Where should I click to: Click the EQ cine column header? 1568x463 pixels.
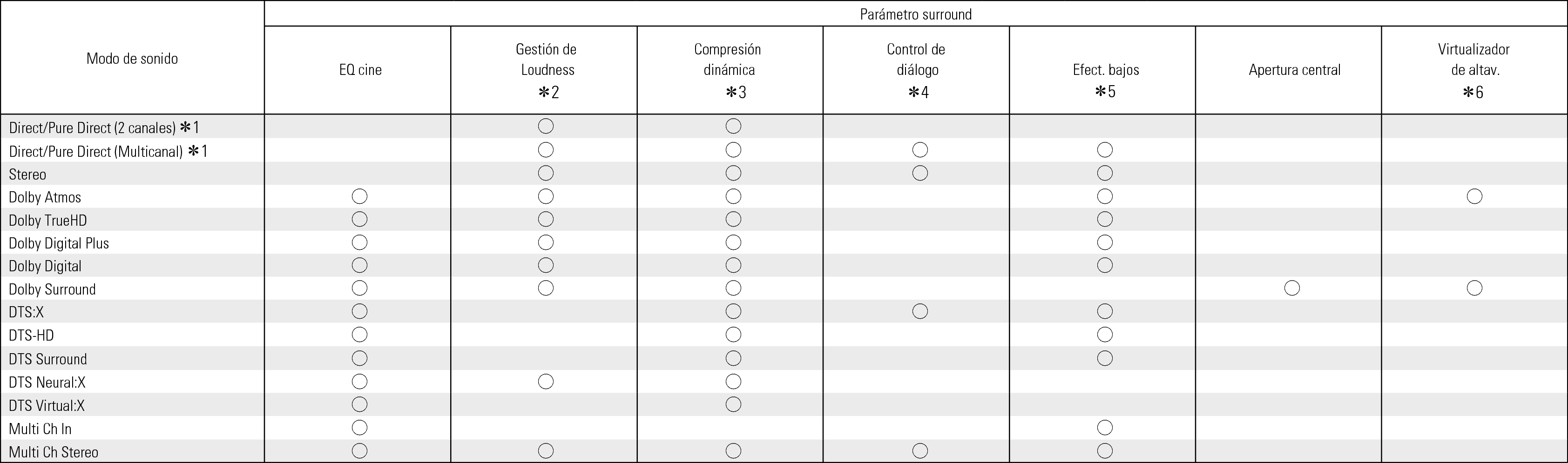[x=360, y=70]
